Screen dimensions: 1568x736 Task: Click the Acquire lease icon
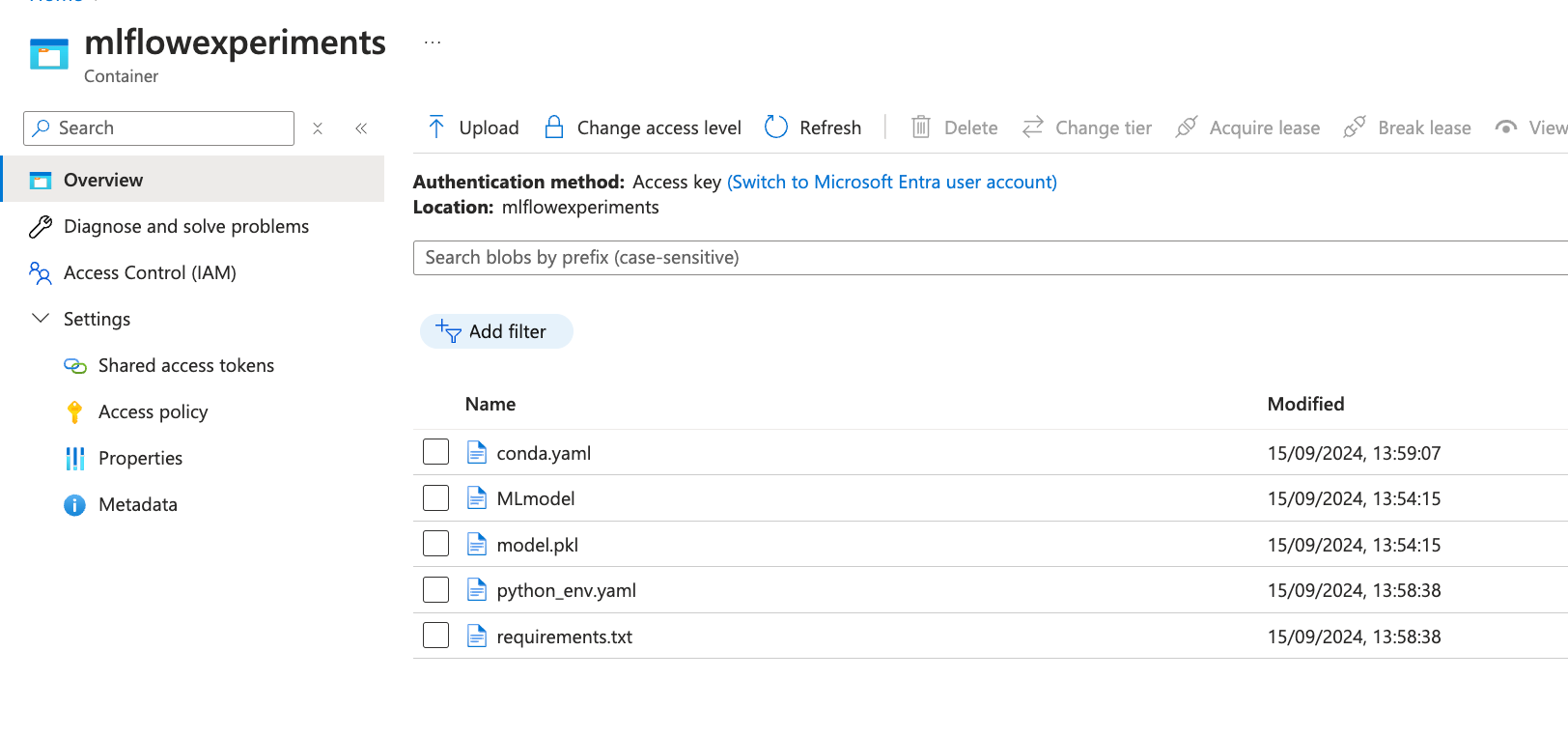click(1187, 127)
